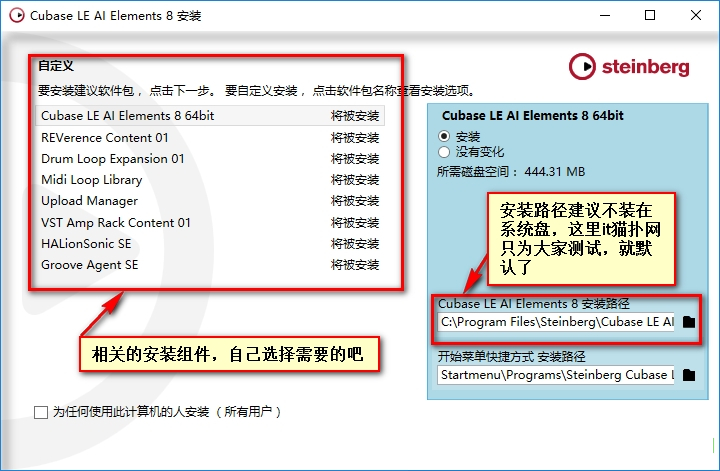Browse folder for Start menu shortcut path
The width and height of the screenshot is (720, 471).
click(689, 375)
